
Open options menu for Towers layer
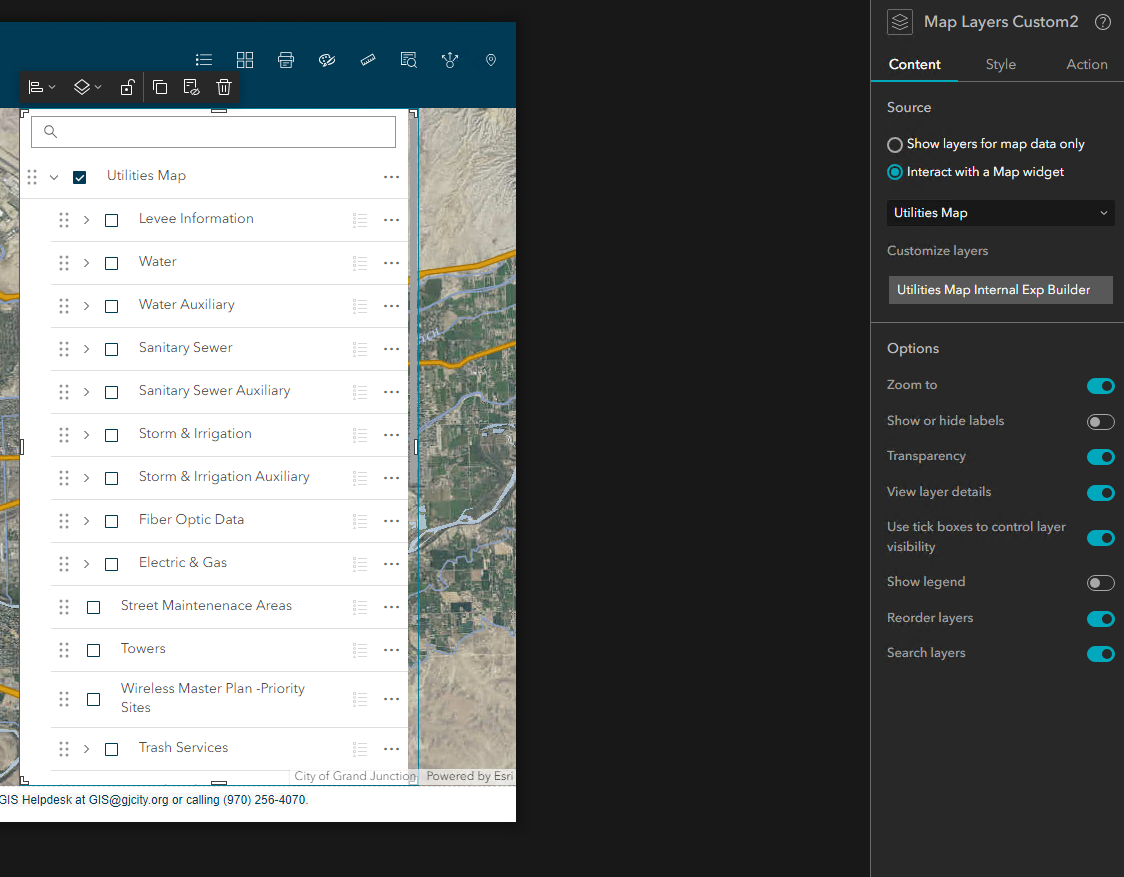tap(391, 650)
